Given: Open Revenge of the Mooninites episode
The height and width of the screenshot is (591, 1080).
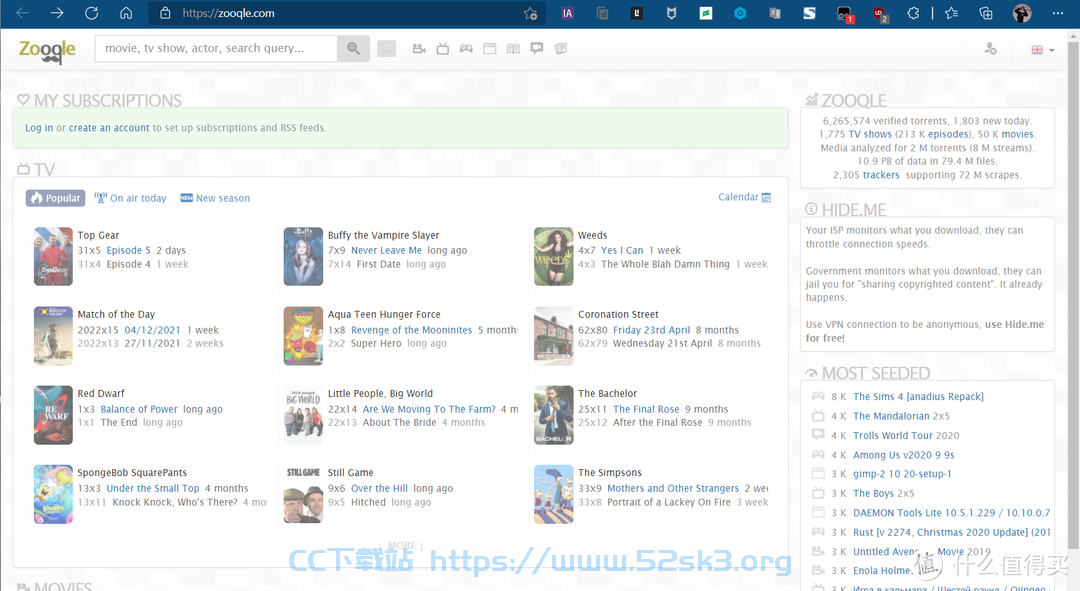Looking at the screenshot, I should (411, 330).
